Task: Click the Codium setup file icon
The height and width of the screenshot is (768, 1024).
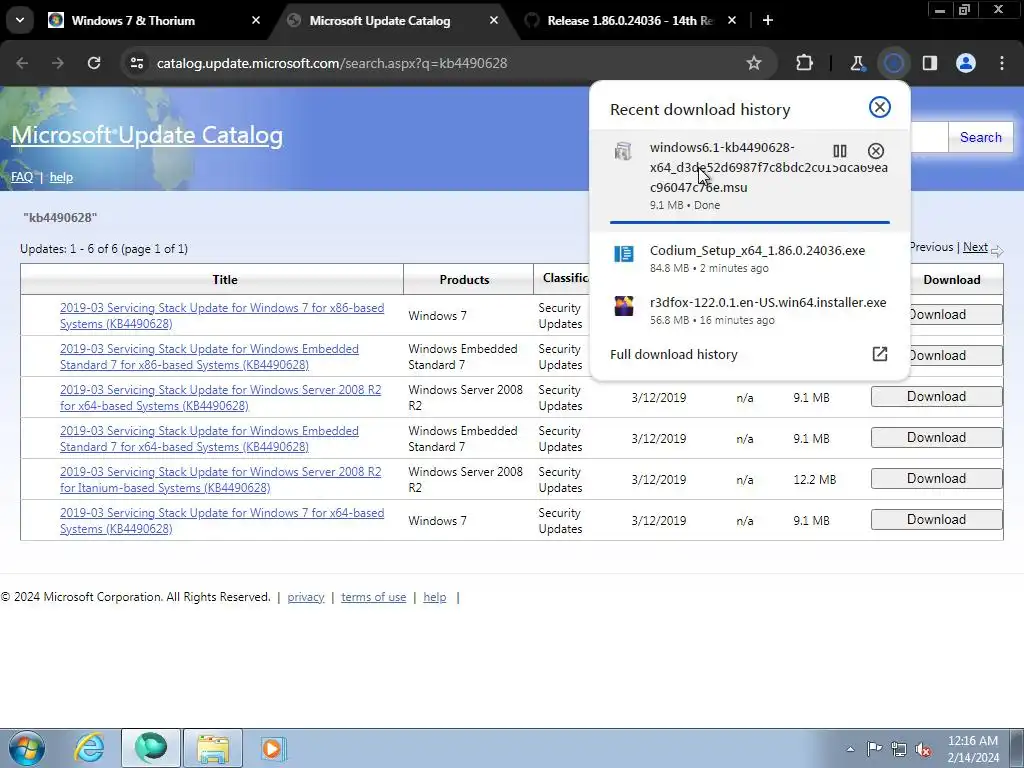Action: 624,253
